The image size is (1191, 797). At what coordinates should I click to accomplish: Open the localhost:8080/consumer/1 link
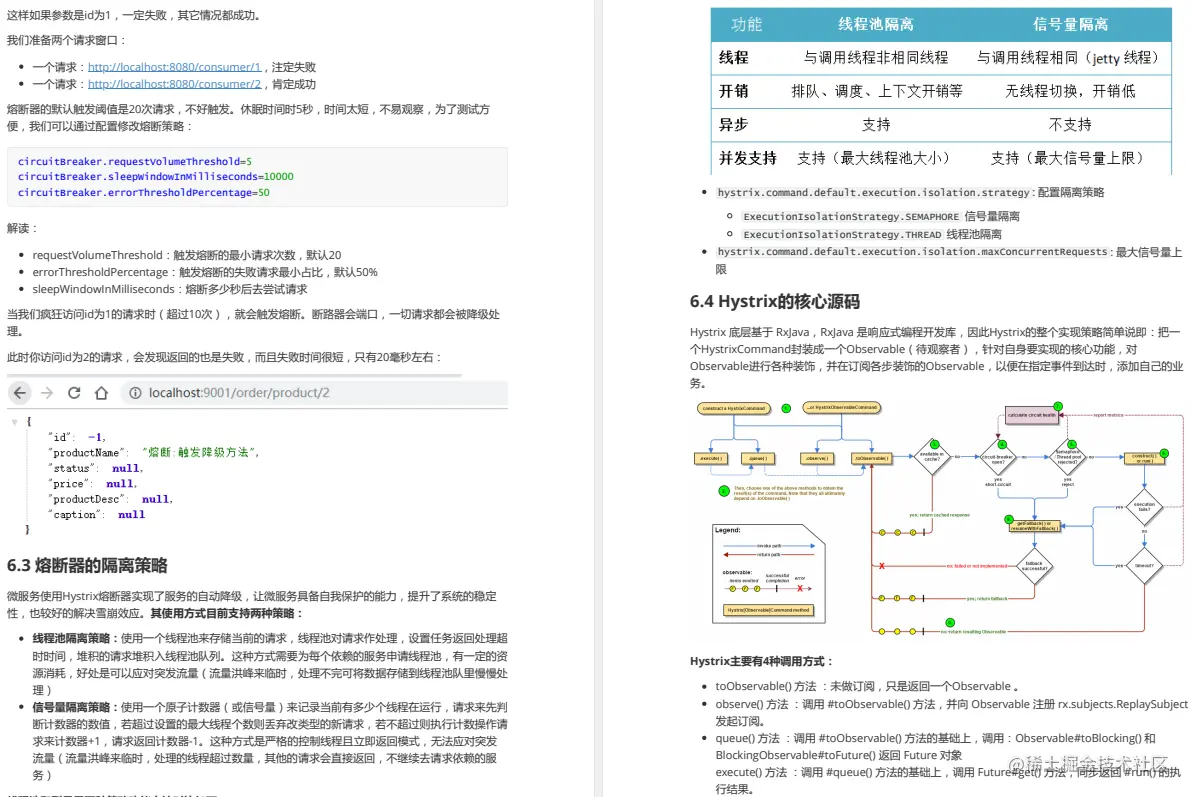(x=174, y=67)
